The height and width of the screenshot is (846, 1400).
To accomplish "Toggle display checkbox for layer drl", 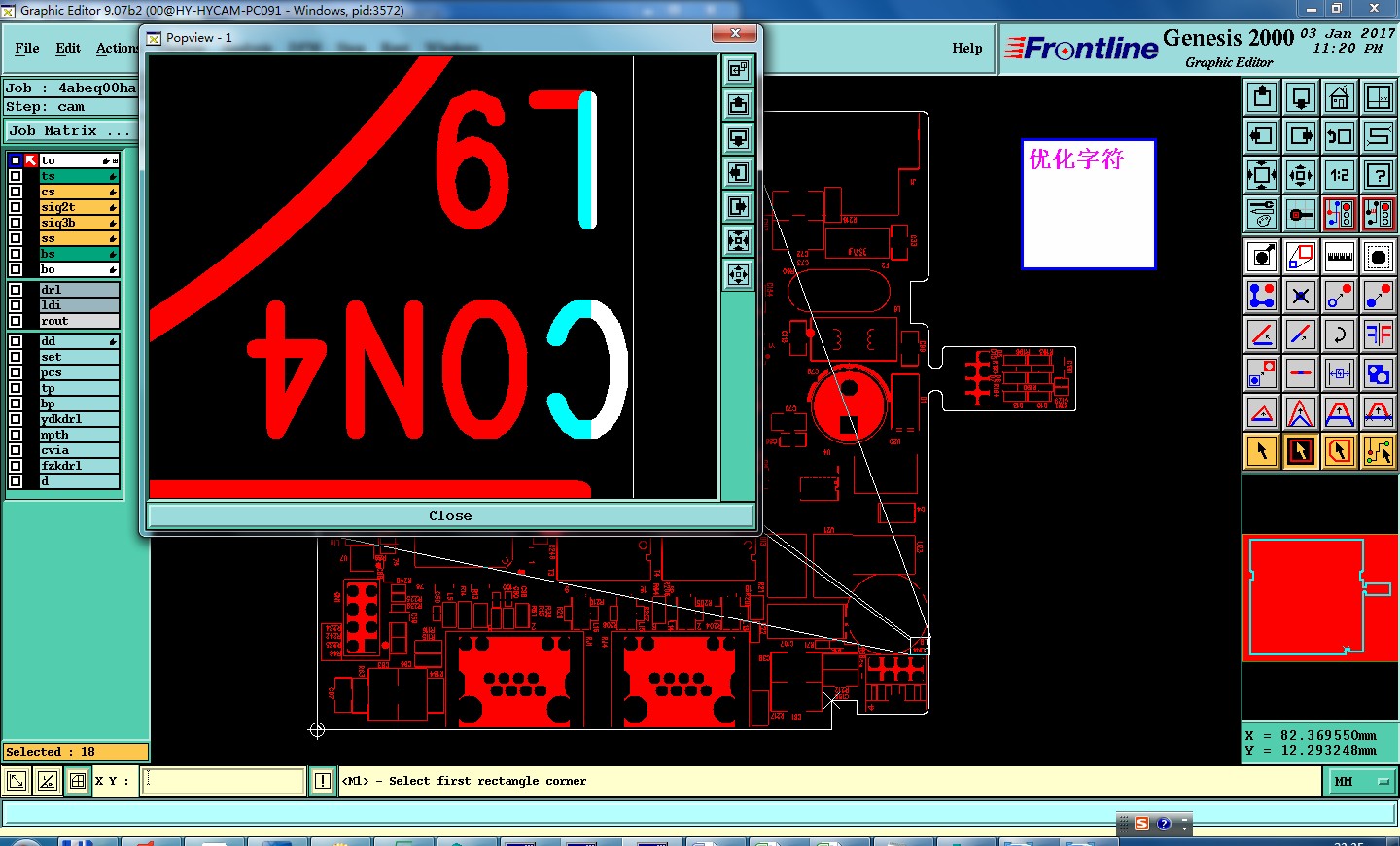I will (x=16, y=290).
